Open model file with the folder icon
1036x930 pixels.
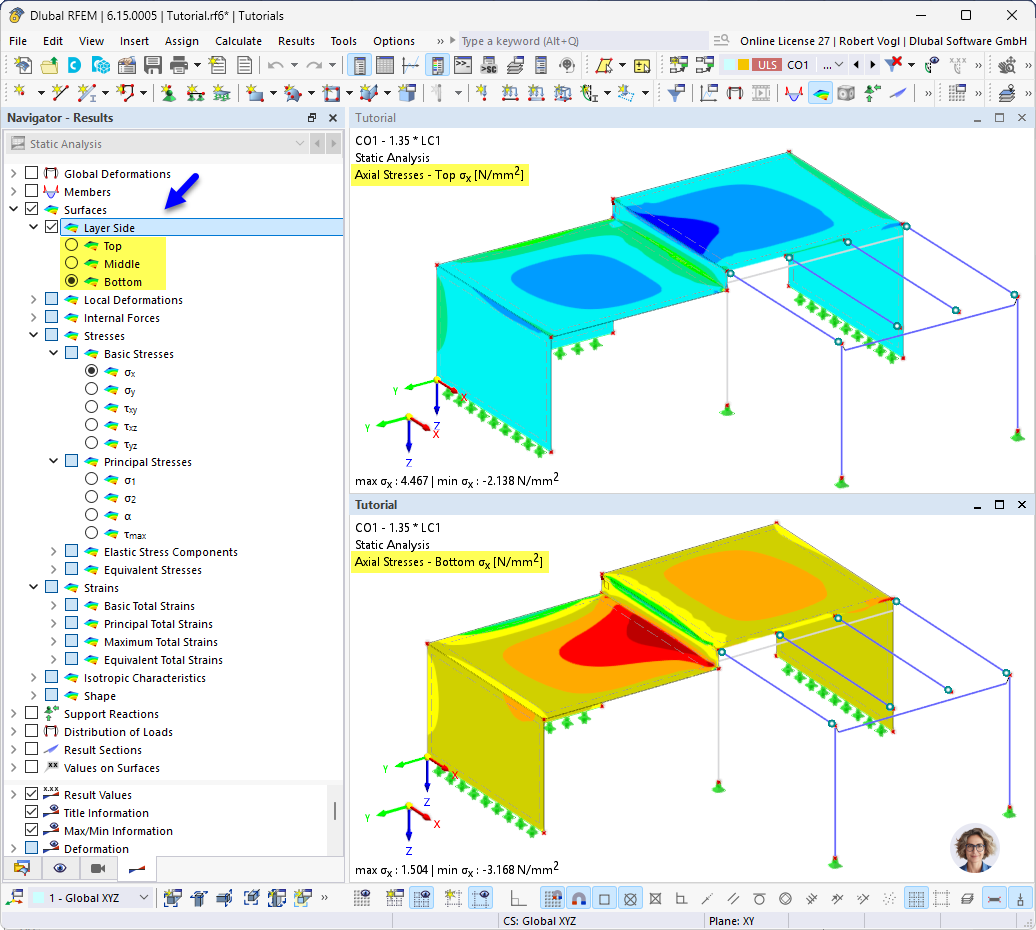click(x=49, y=65)
